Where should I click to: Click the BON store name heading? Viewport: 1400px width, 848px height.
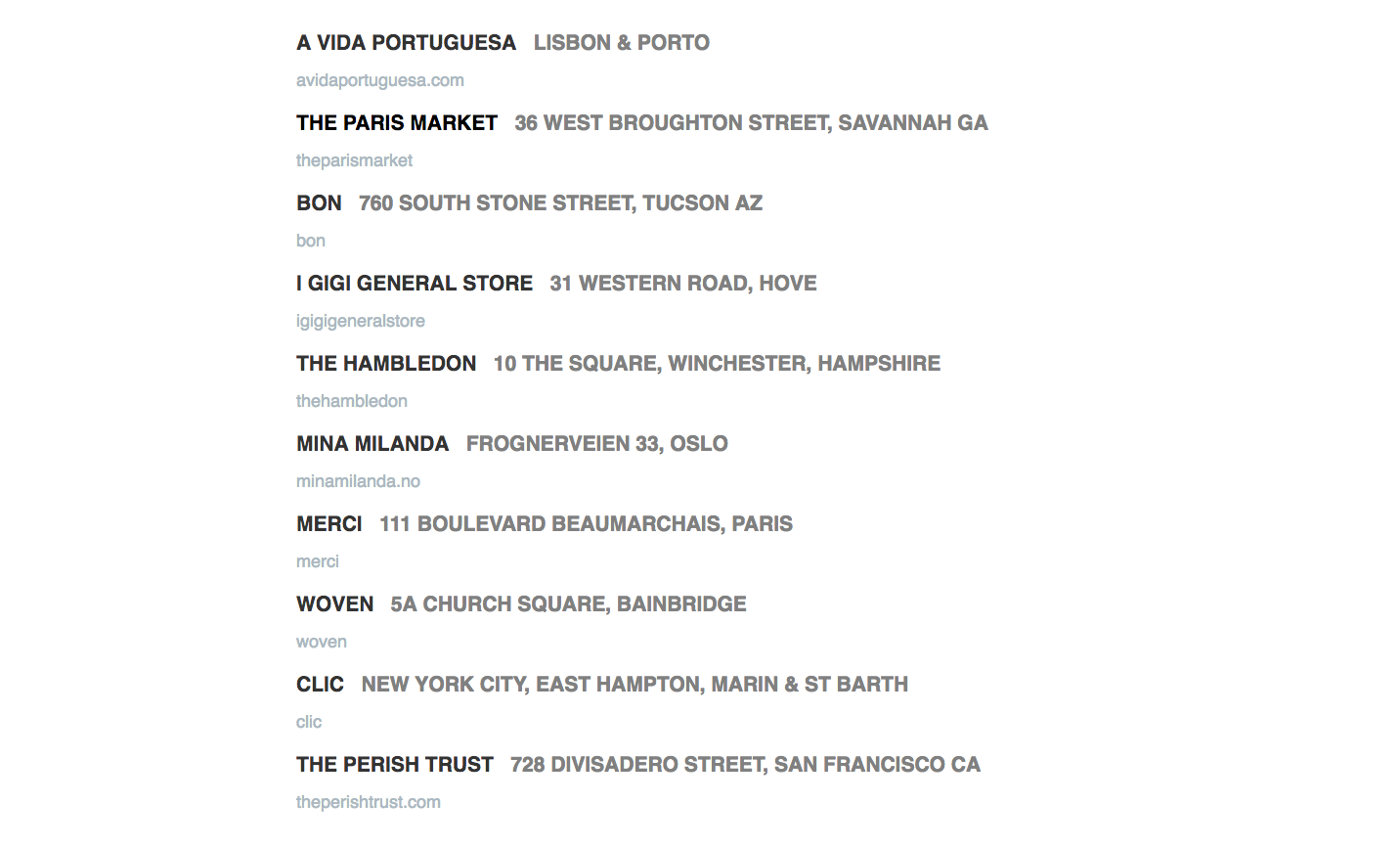coord(319,203)
